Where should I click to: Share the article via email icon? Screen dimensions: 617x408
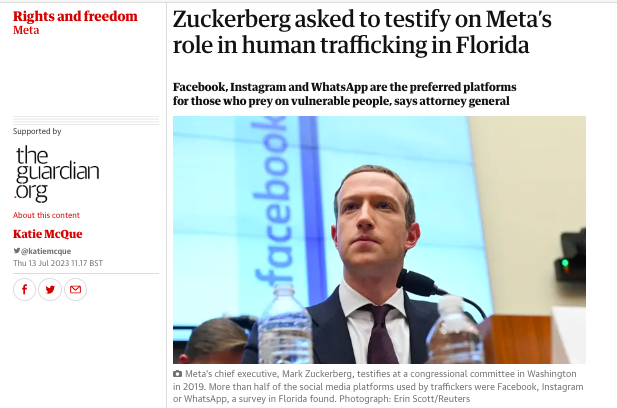tap(73, 290)
